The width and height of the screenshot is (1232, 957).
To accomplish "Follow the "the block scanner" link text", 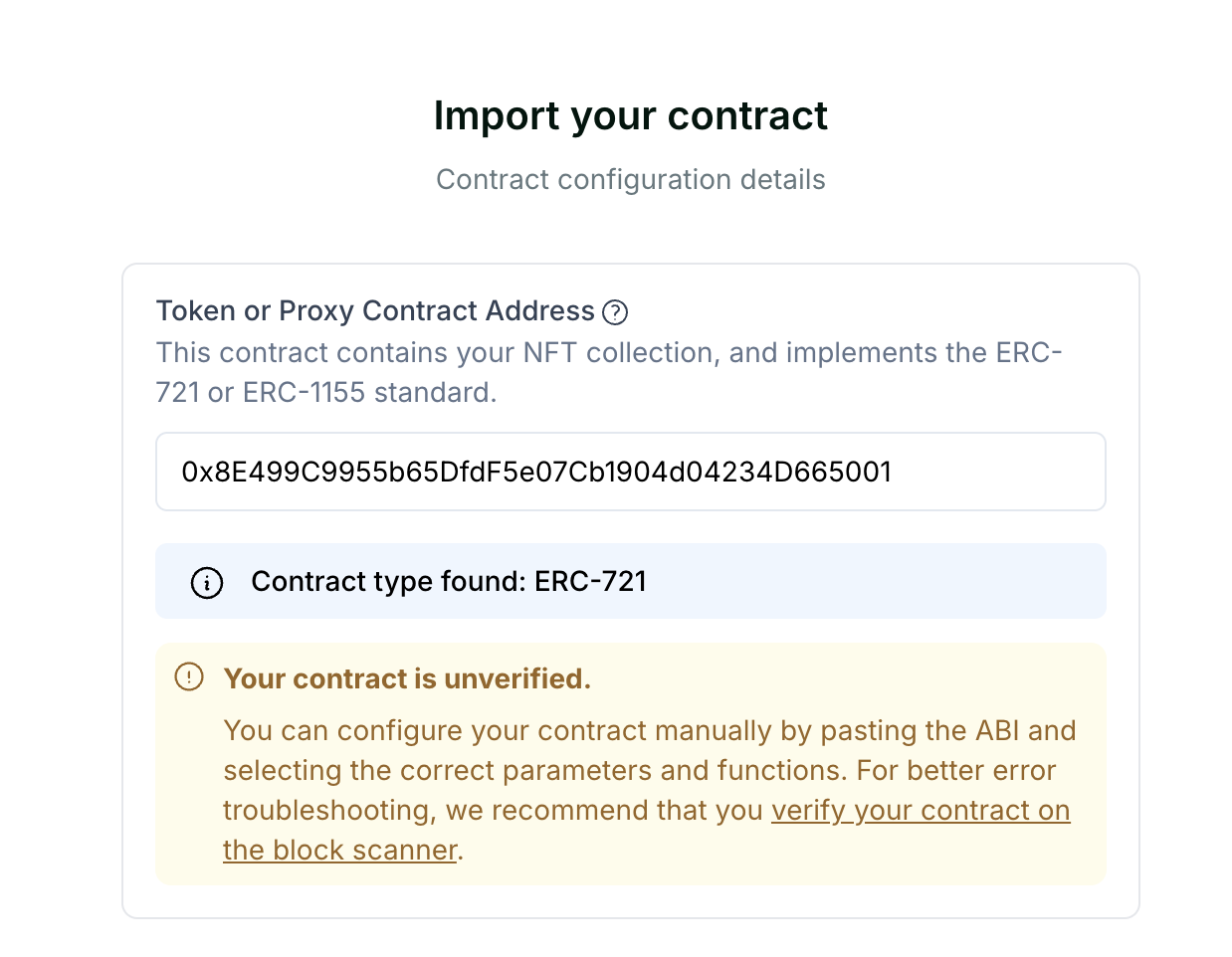I will [340, 851].
